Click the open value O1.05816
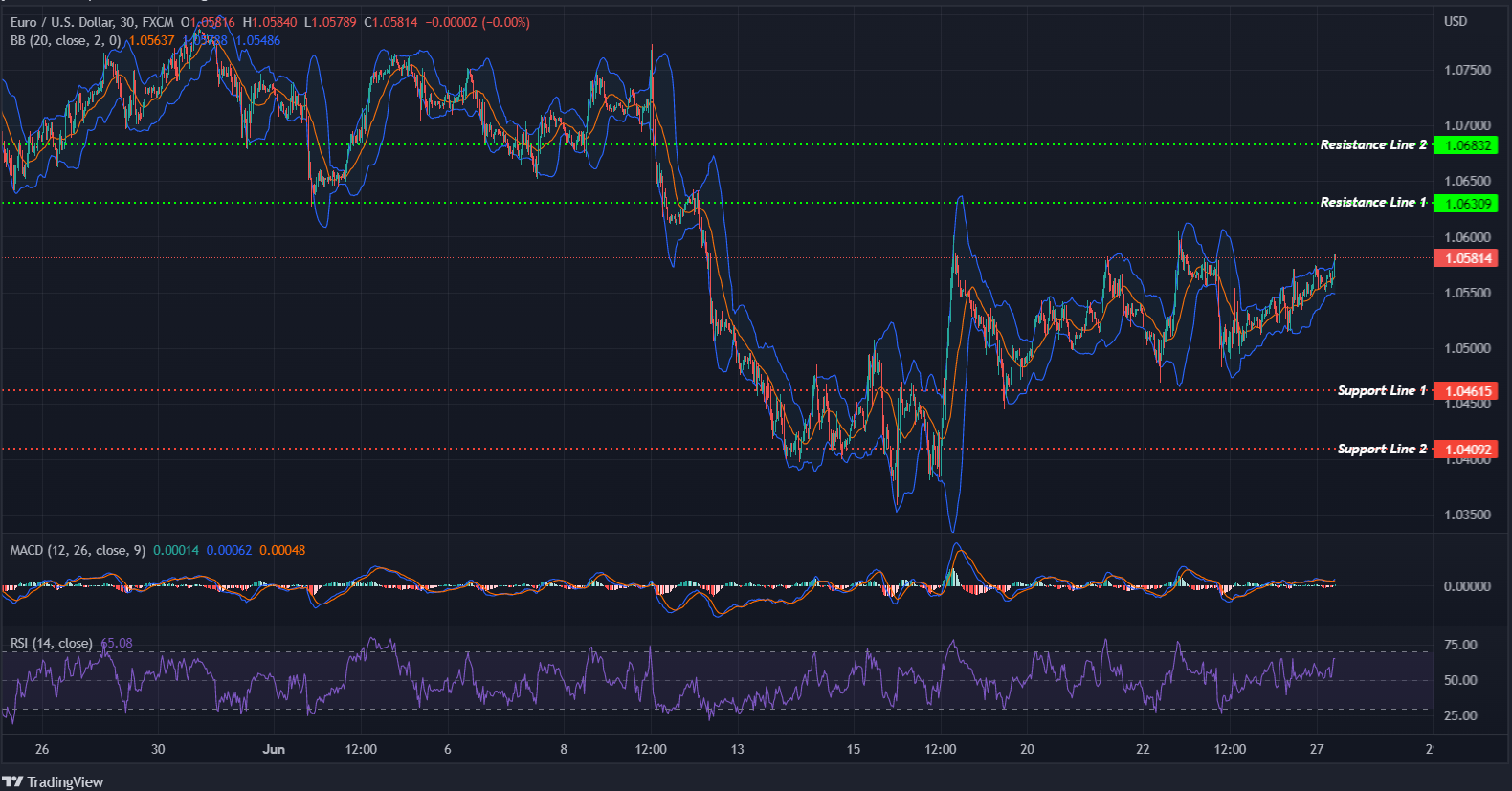The height and width of the screenshot is (791, 1512). coord(208,22)
